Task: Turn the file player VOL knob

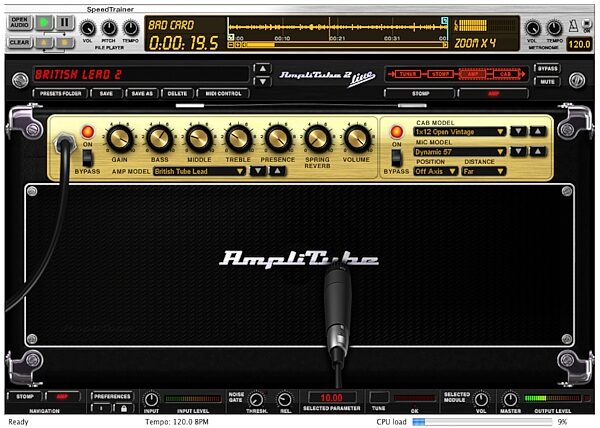Action: [87, 29]
